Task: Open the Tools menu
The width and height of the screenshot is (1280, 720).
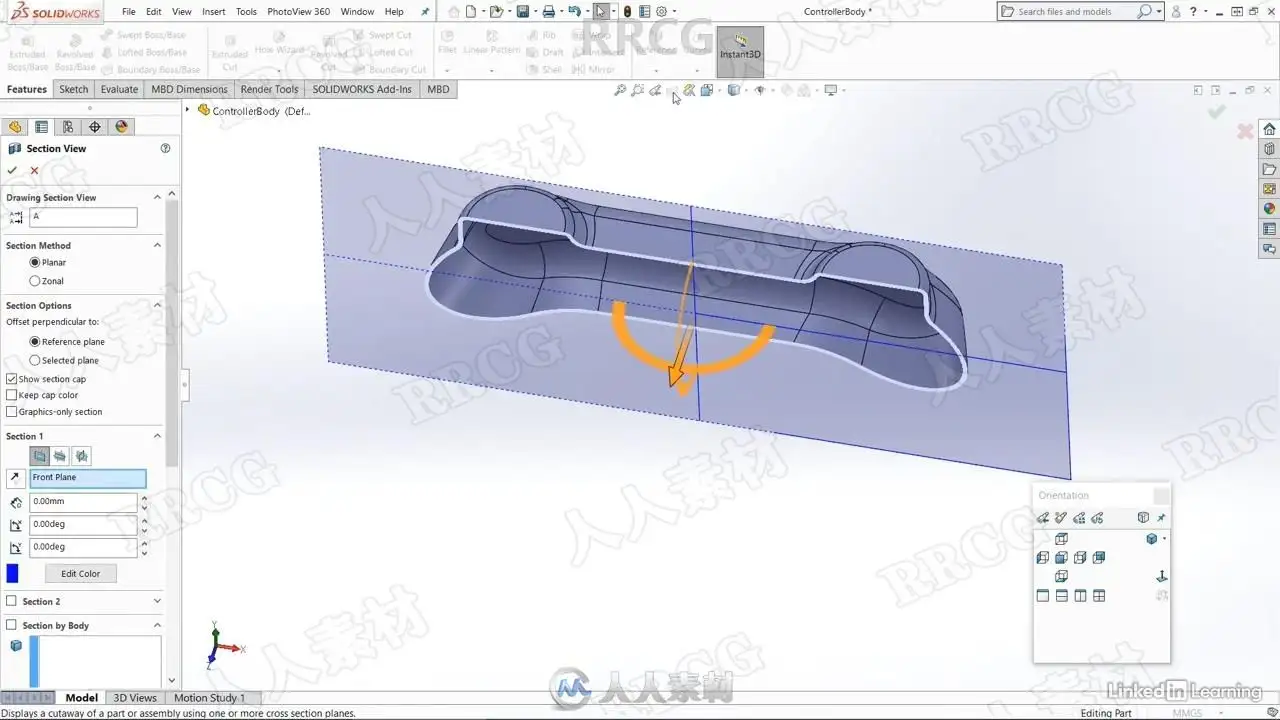Action: [246, 12]
